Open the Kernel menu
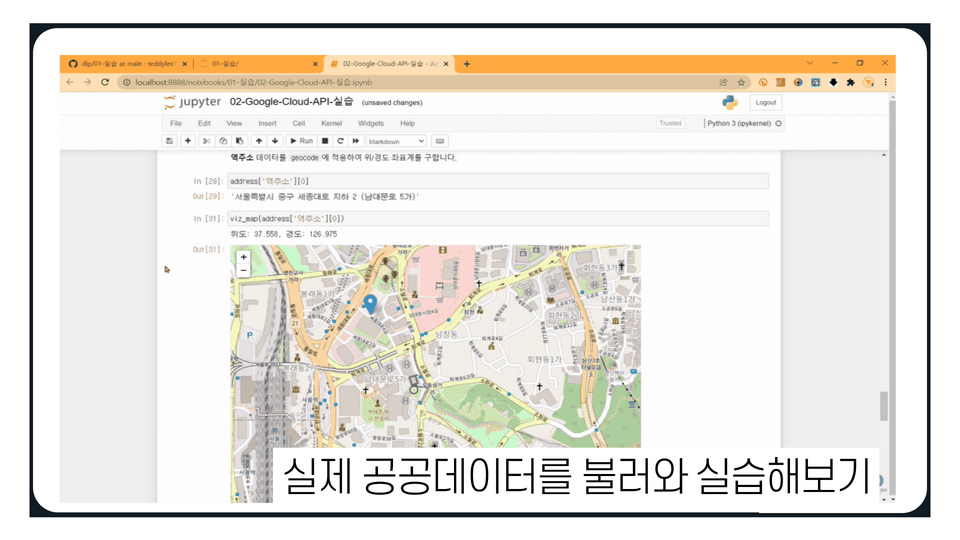960x540 pixels. pyautogui.click(x=331, y=123)
